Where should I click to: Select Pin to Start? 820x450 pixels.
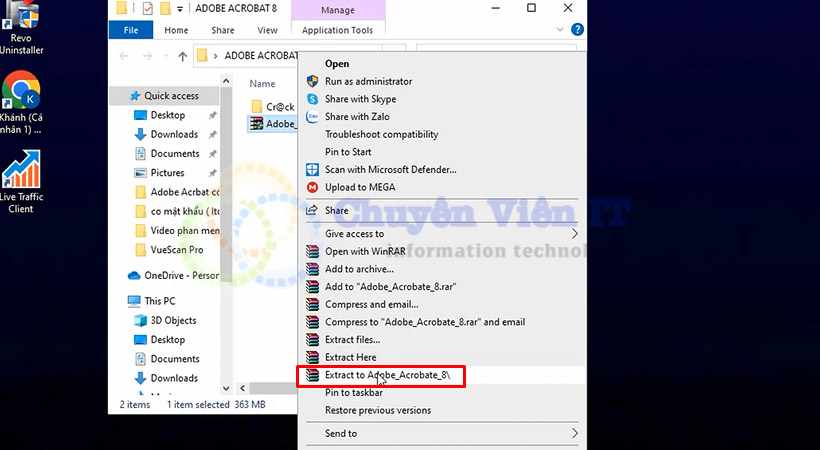point(348,152)
